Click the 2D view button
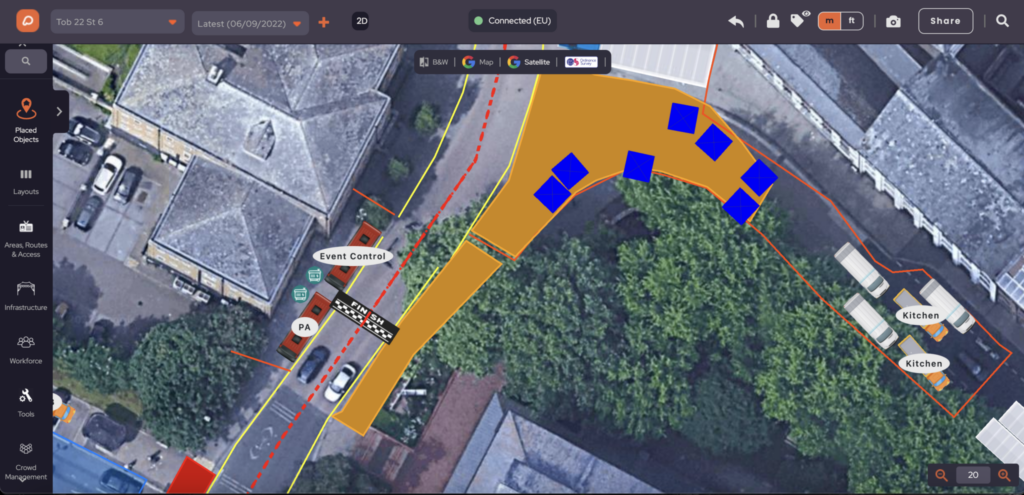 point(361,21)
